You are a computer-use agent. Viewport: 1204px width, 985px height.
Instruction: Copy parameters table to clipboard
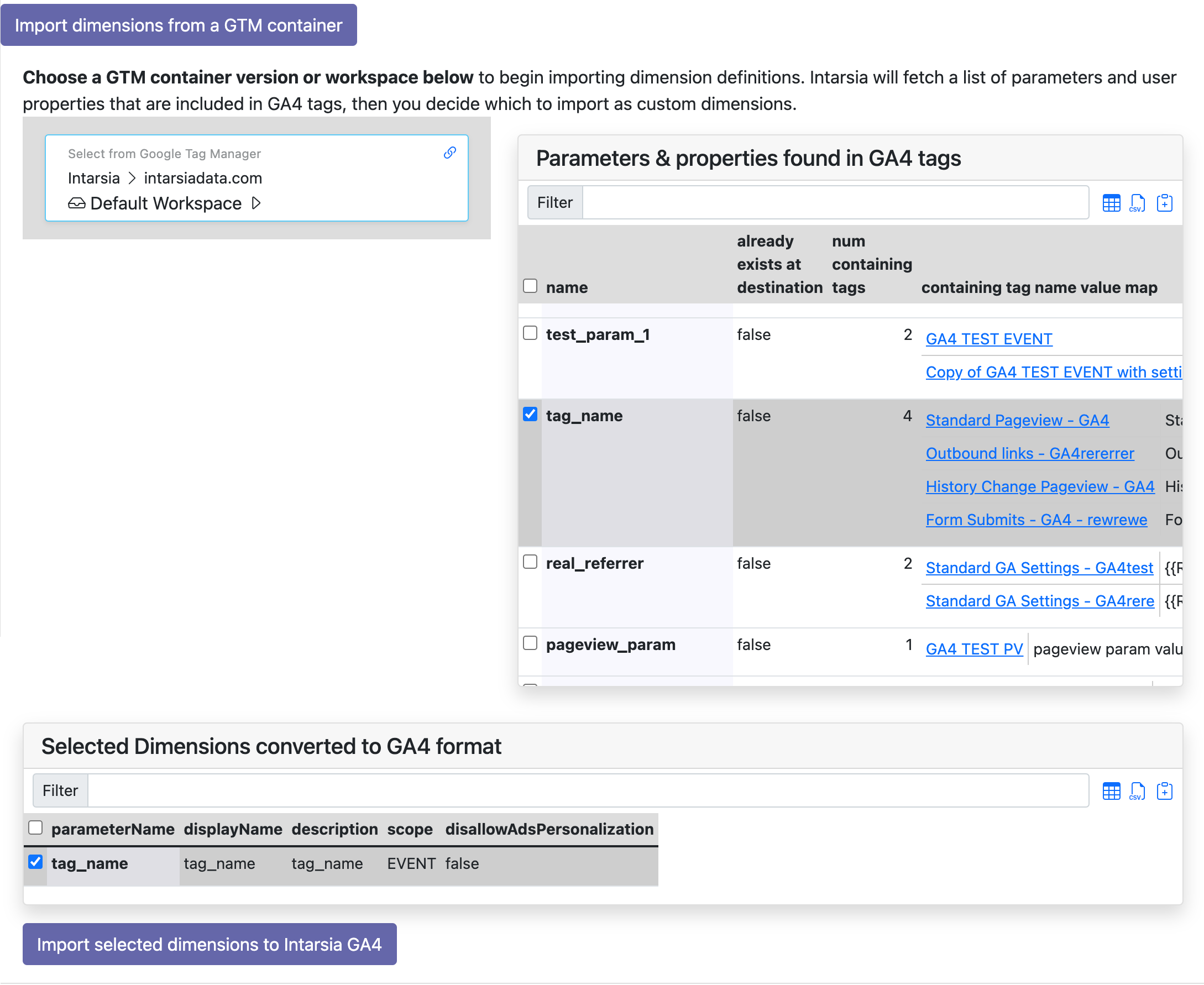(1165, 202)
